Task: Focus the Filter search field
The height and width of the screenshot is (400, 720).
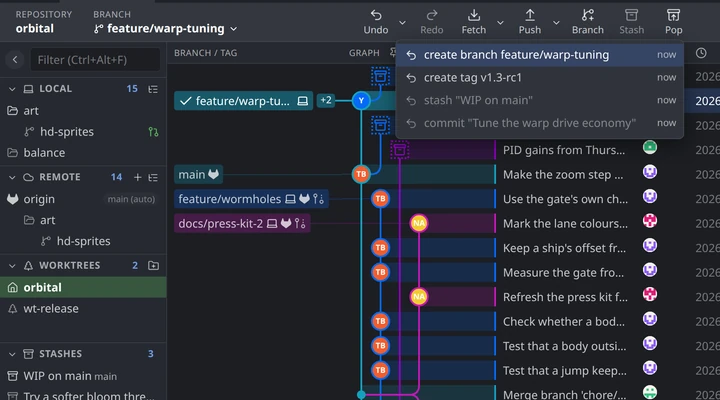Action: (x=96, y=60)
